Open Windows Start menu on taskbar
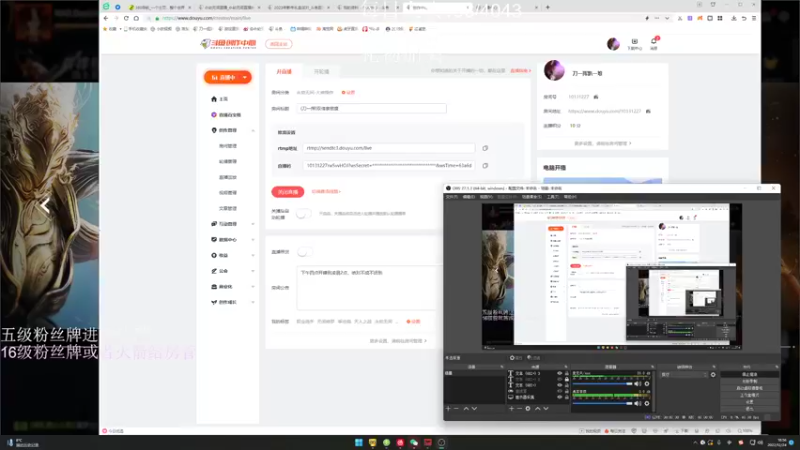800x450 pixels. coord(359,442)
